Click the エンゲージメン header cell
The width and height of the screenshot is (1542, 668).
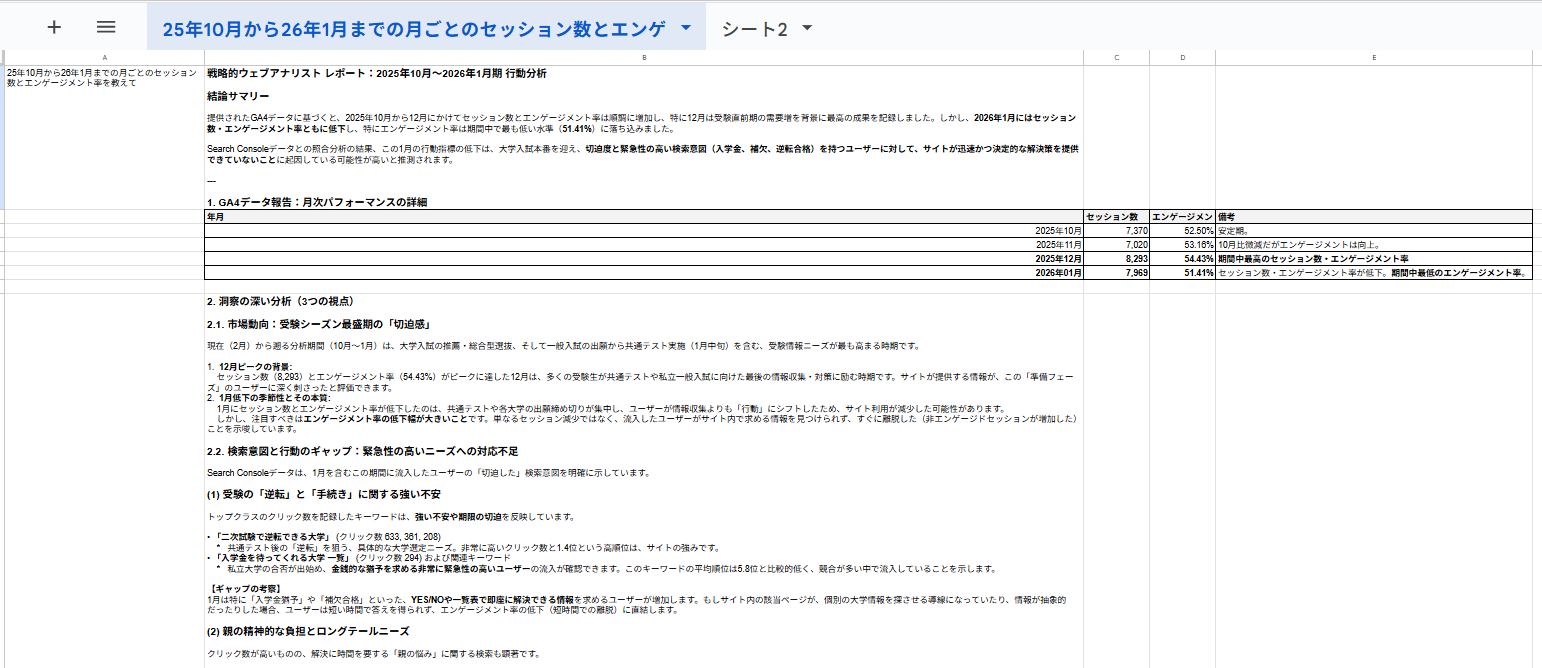click(1183, 216)
